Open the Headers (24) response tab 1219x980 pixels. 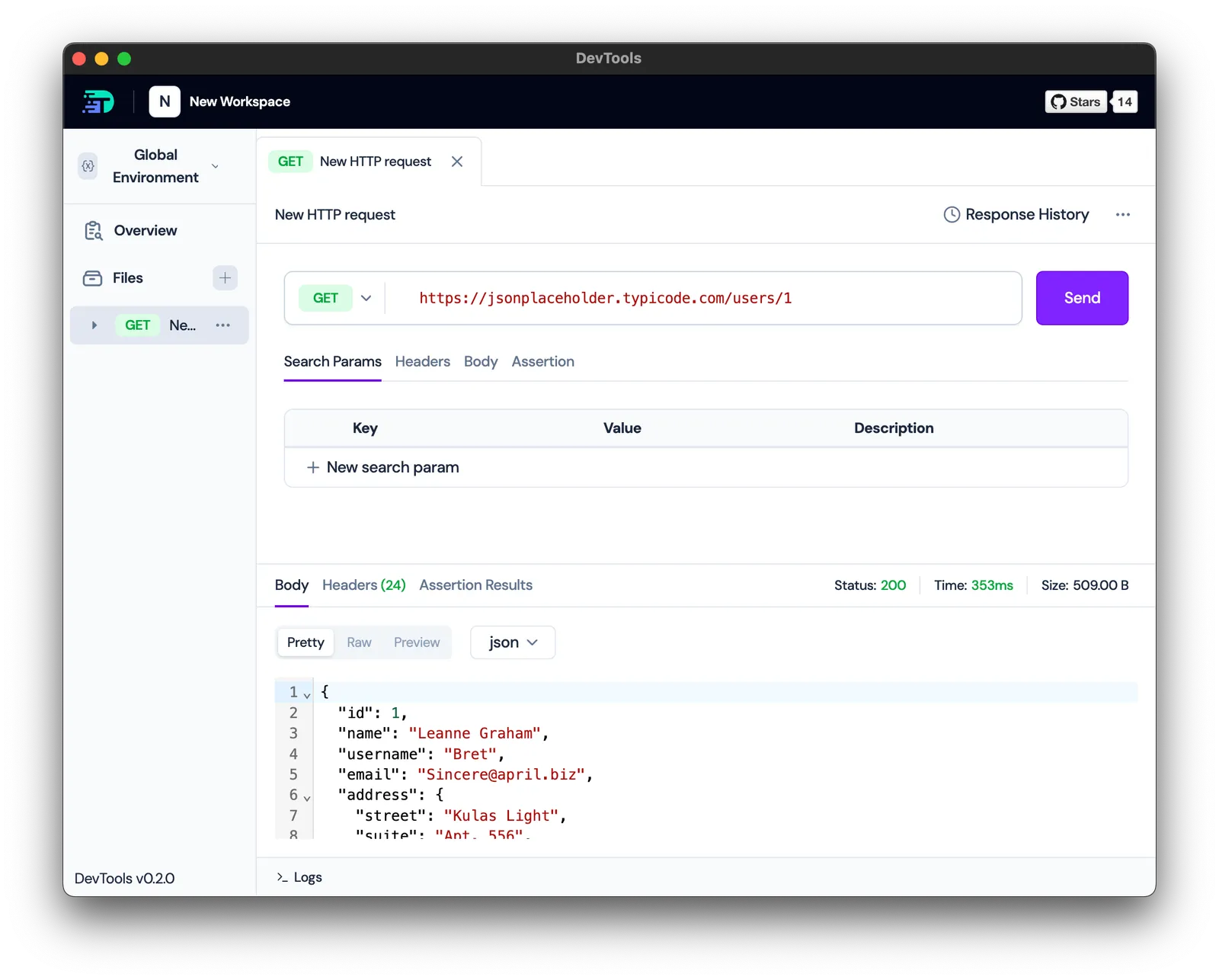(363, 585)
